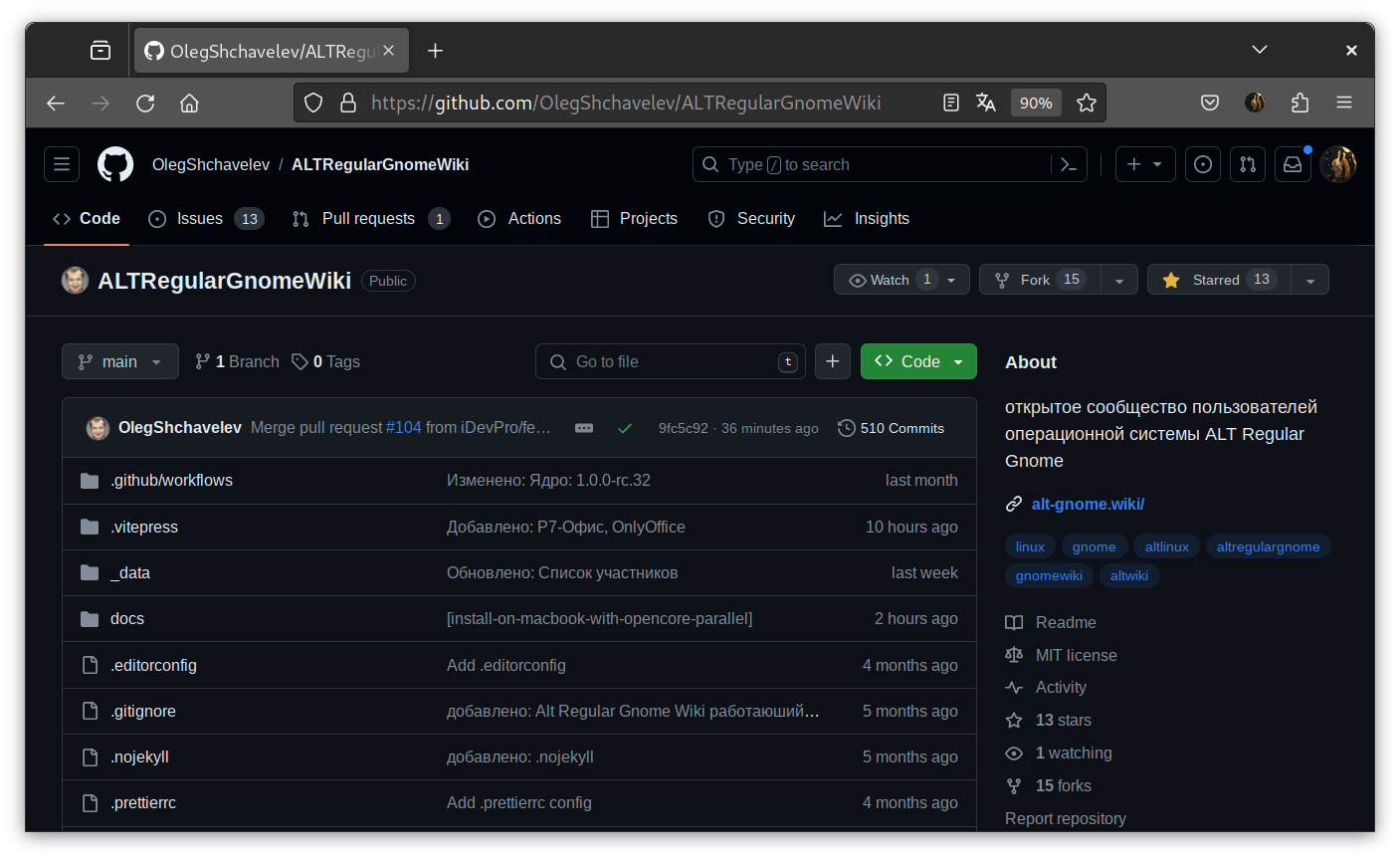Open the user profile avatar menu
This screenshot has width=1400, height=860.
click(x=1338, y=164)
